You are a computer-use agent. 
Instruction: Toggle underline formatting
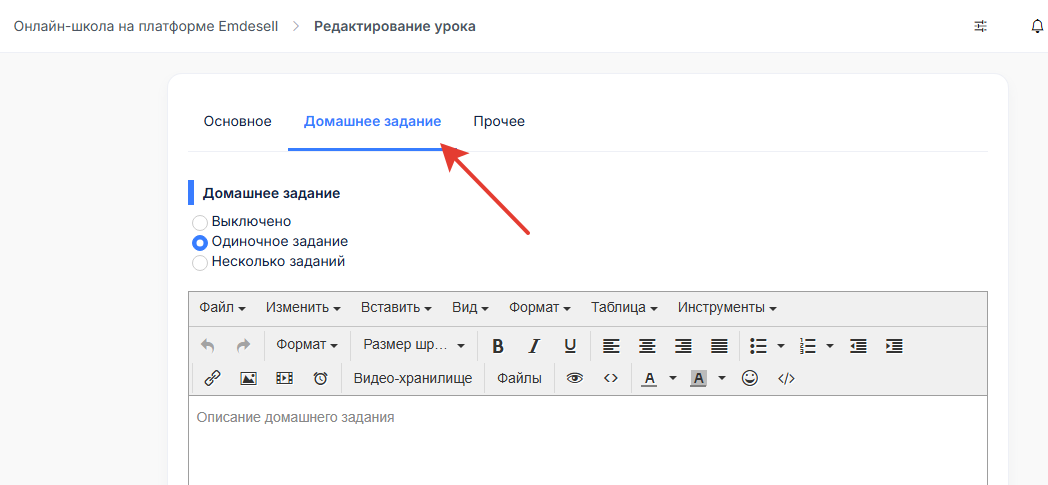click(x=569, y=345)
